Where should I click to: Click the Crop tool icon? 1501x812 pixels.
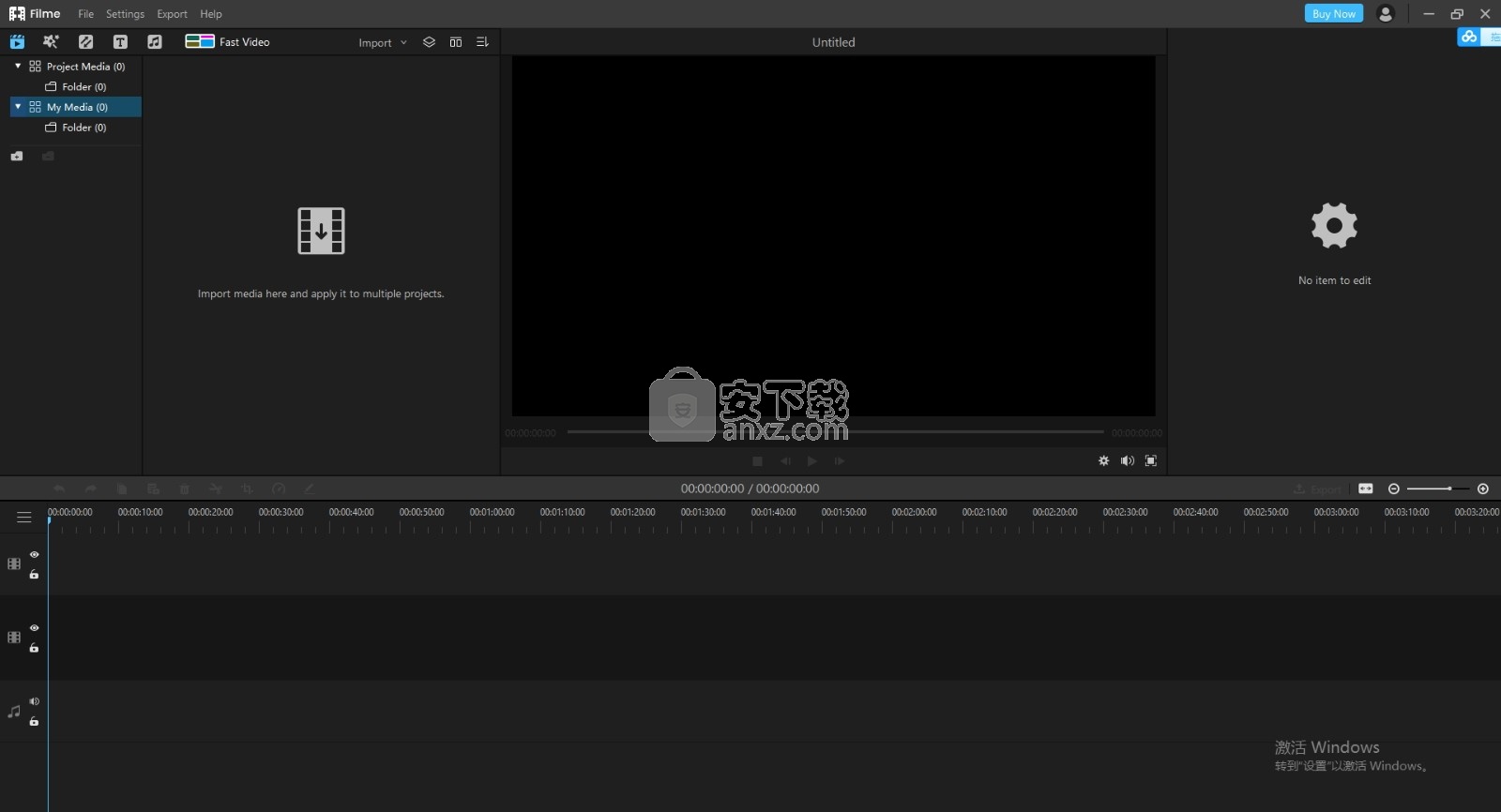pyautogui.click(x=248, y=489)
